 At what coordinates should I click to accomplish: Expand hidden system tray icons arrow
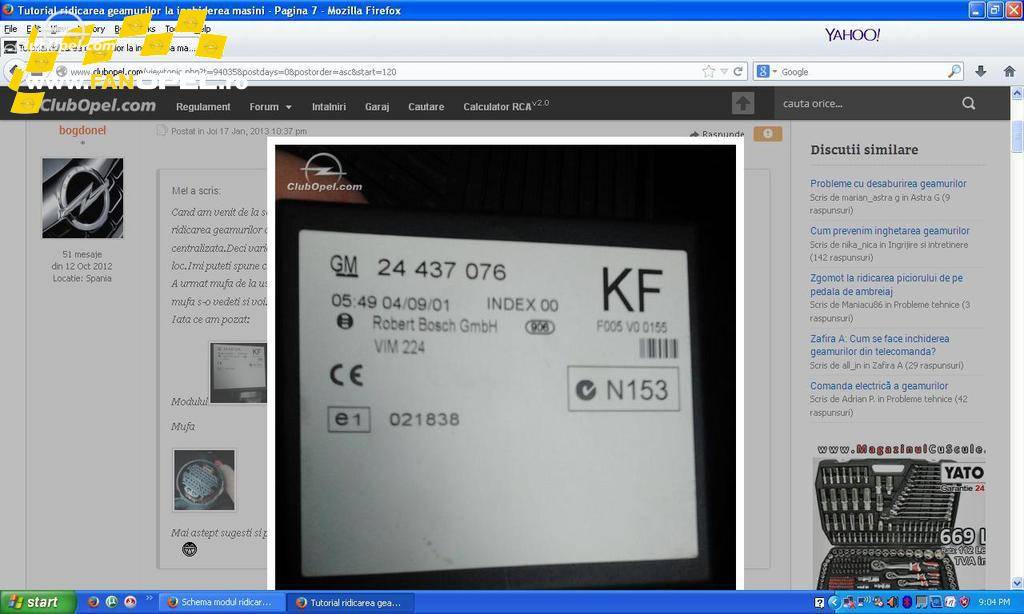coord(833,602)
